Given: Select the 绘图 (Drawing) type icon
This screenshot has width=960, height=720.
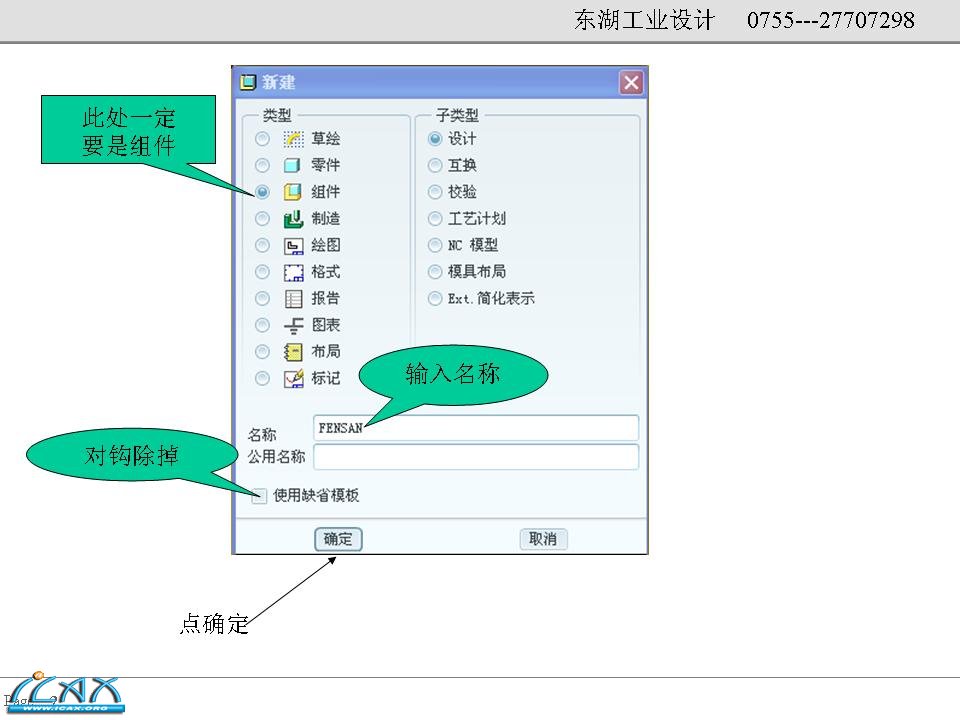Looking at the screenshot, I should [290, 245].
